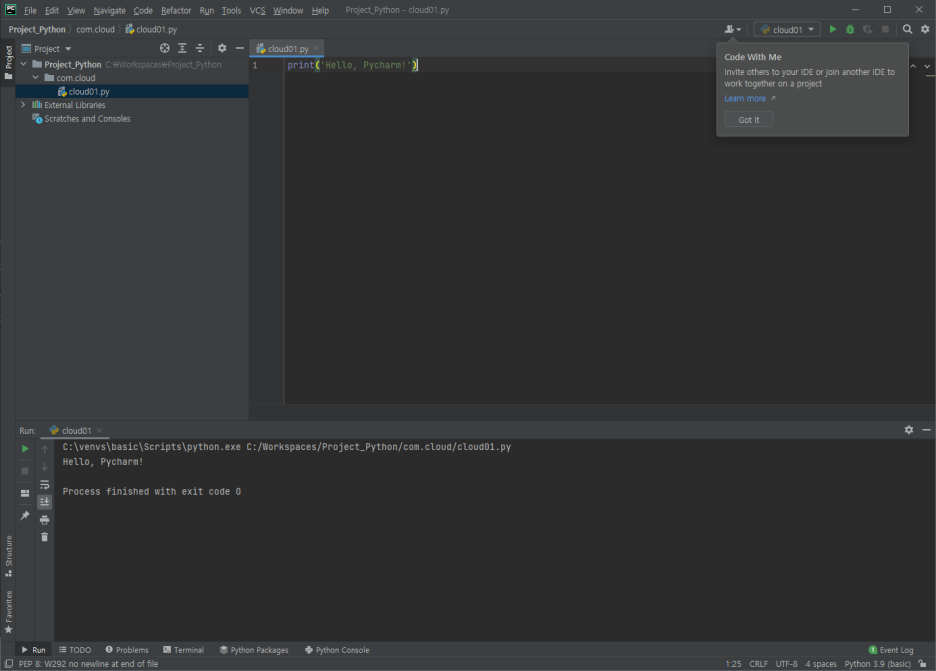936x671 pixels.
Task: Click Up the stack trace arrow
Action: point(44,449)
